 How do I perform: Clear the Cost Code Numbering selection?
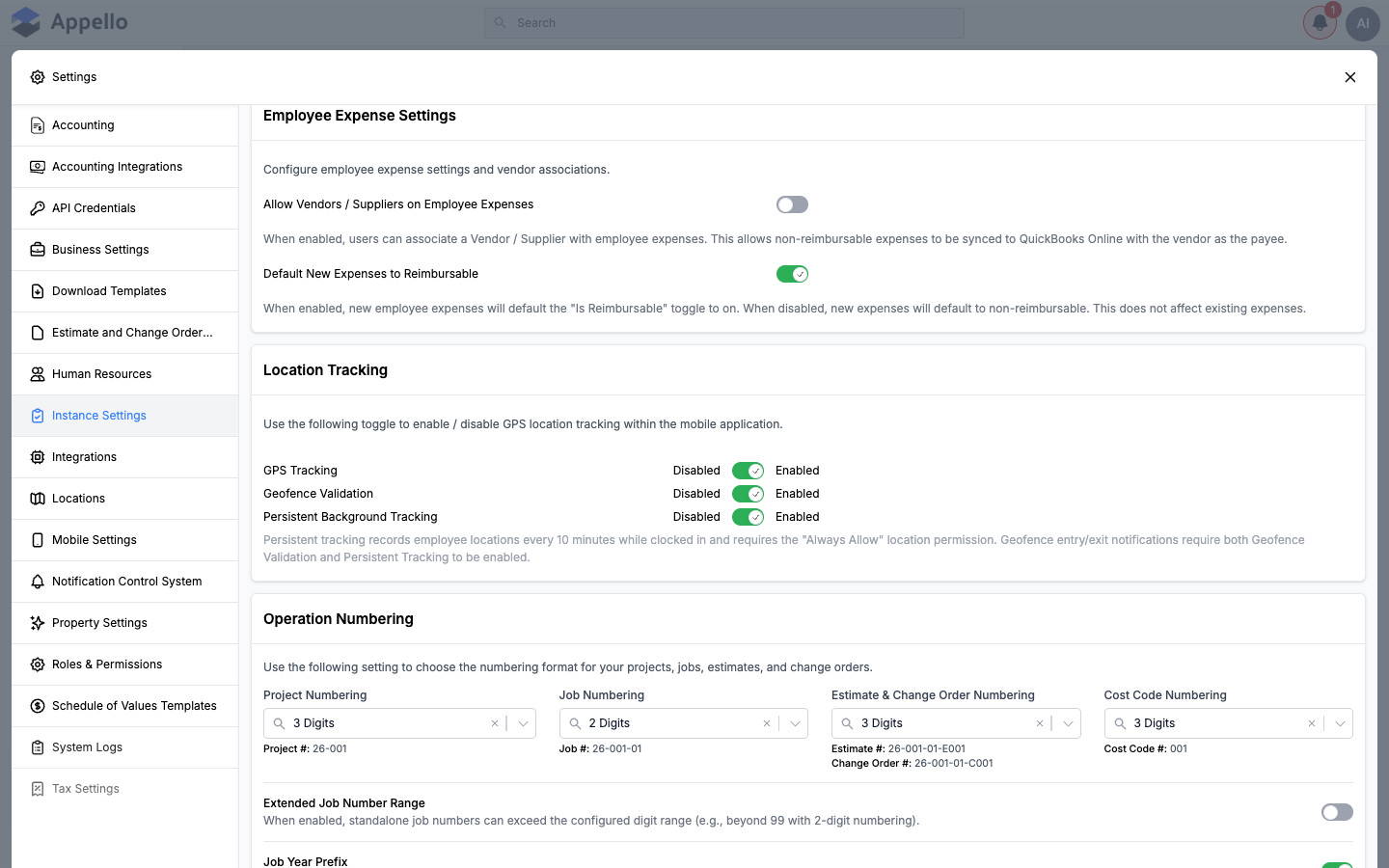click(1312, 723)
